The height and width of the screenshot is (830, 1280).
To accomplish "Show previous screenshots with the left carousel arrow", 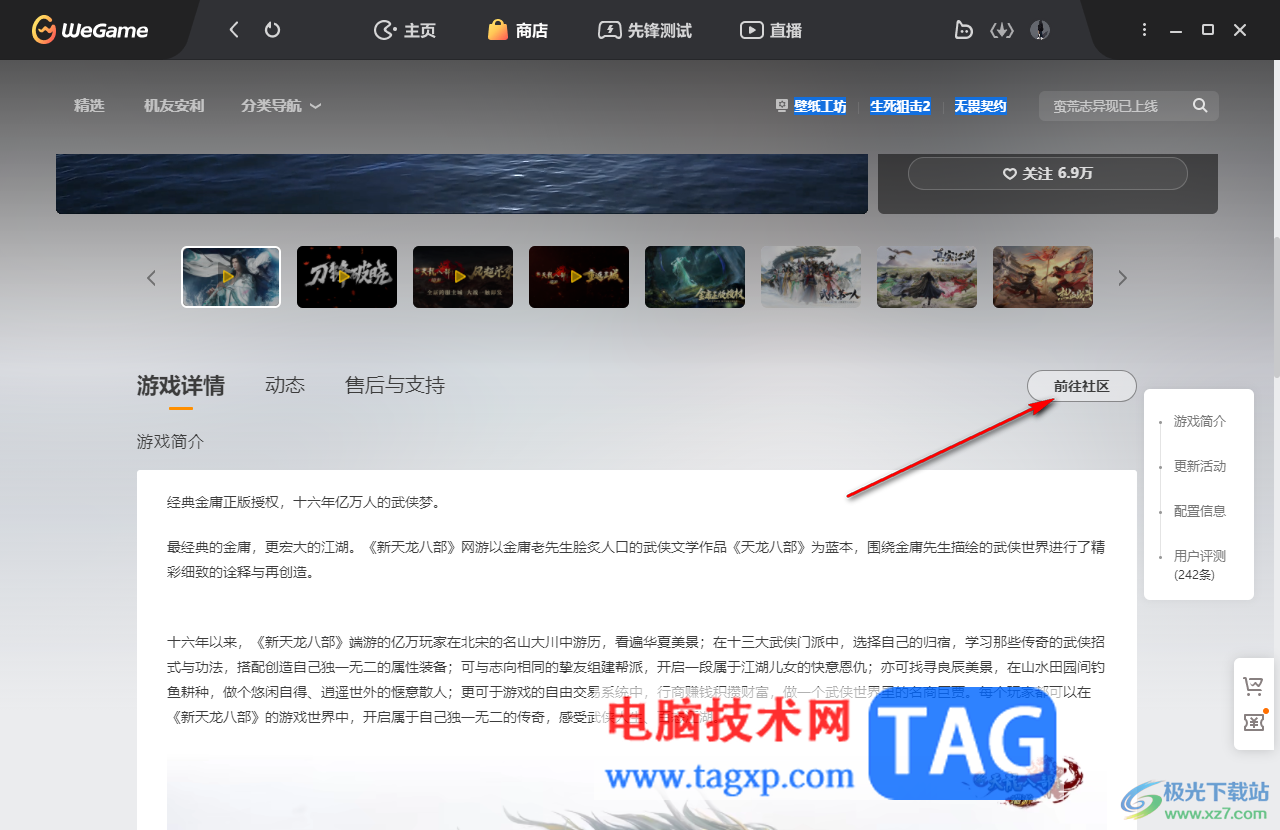I will point(151,277).
